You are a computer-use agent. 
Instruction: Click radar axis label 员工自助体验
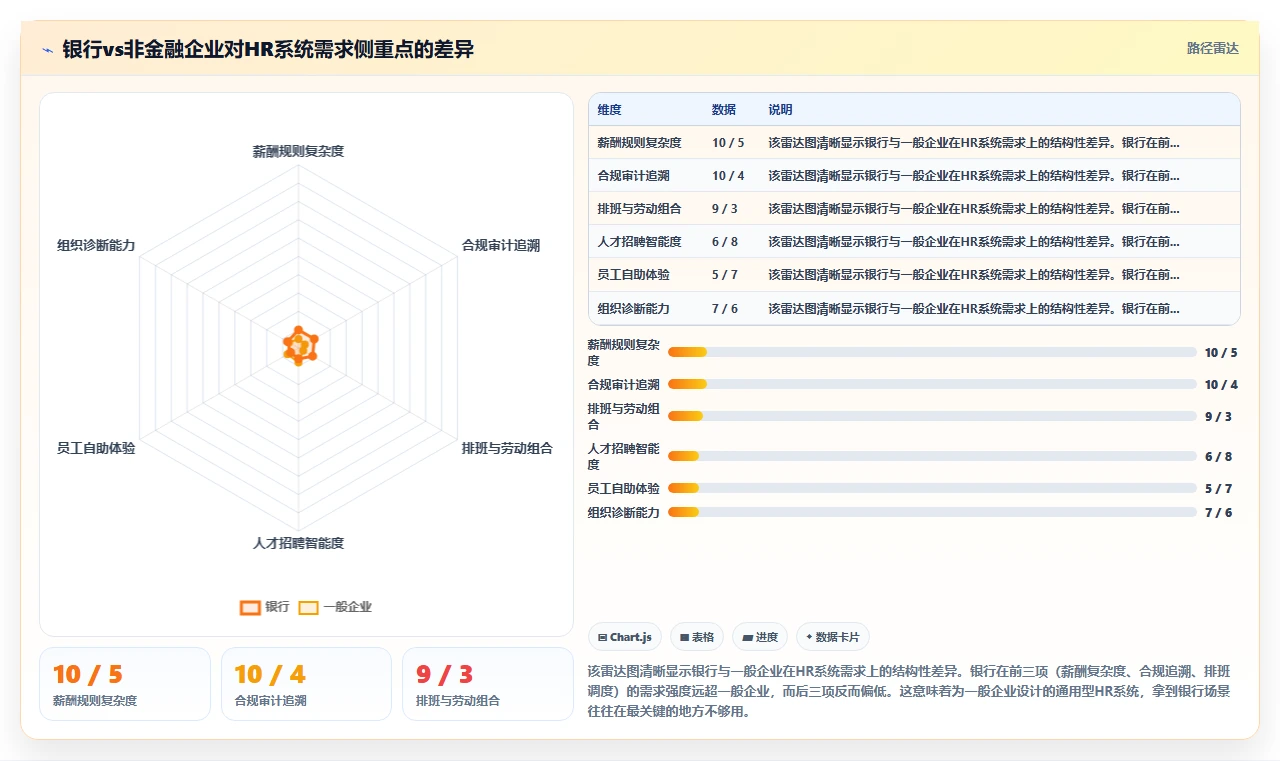[96, 448]
